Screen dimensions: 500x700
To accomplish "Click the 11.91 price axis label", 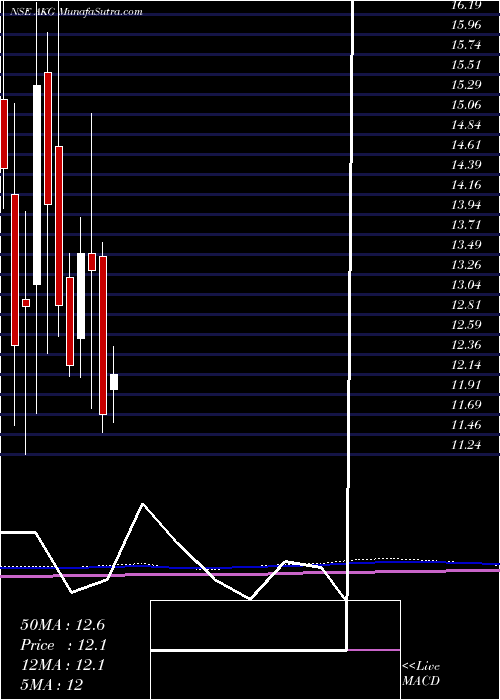I will 466,385.
